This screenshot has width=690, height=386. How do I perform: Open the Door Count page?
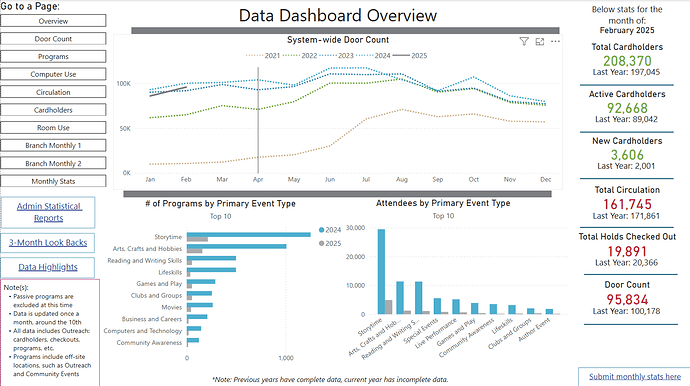[x=53, y=39]
